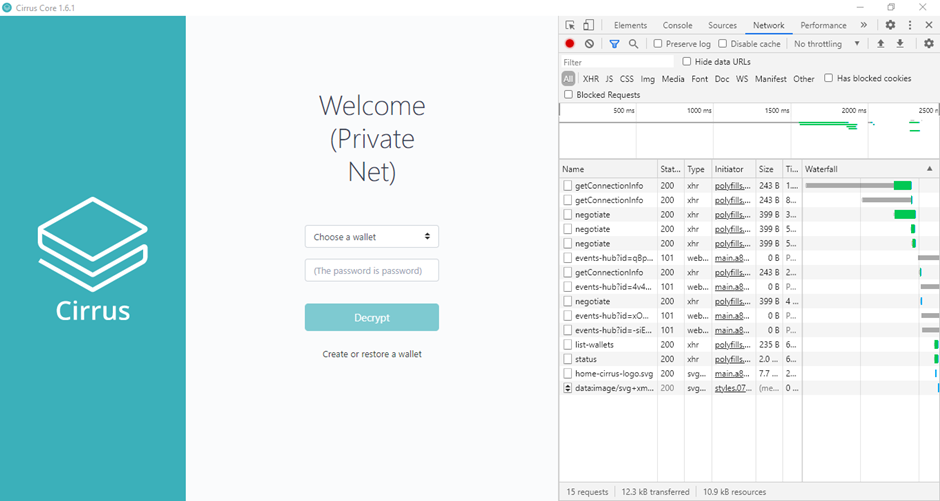The image size is (940, 501).
Task: Click the wallet password input field
Action: tap(372, 270)
